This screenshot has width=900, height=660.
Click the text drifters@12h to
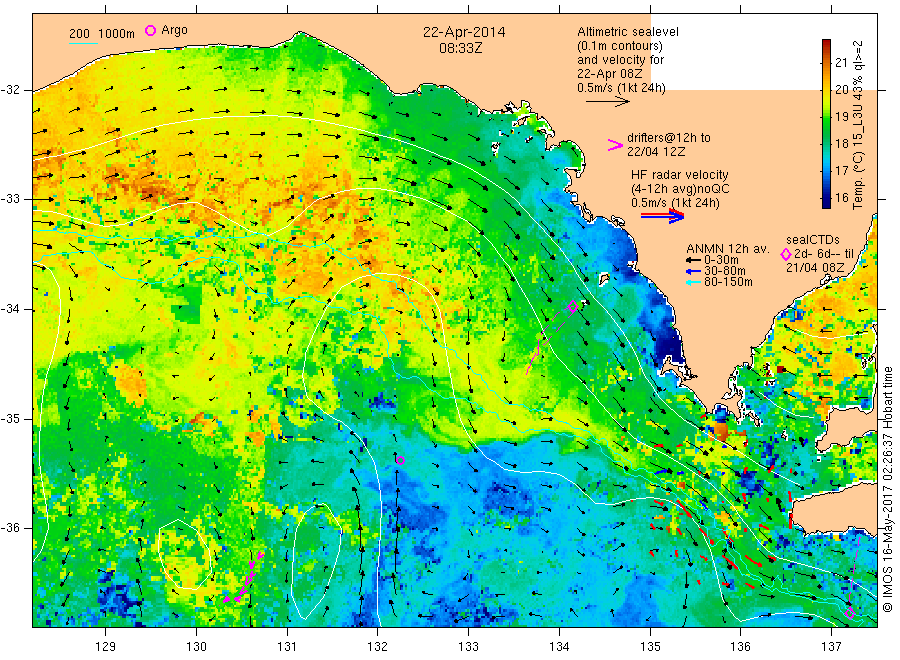669,138
